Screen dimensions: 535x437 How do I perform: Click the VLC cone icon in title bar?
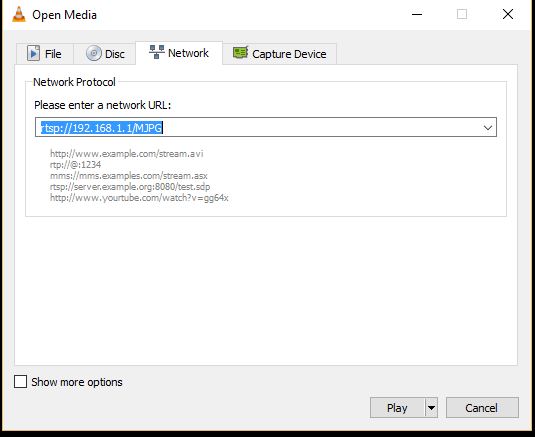(x=19, y=14)
